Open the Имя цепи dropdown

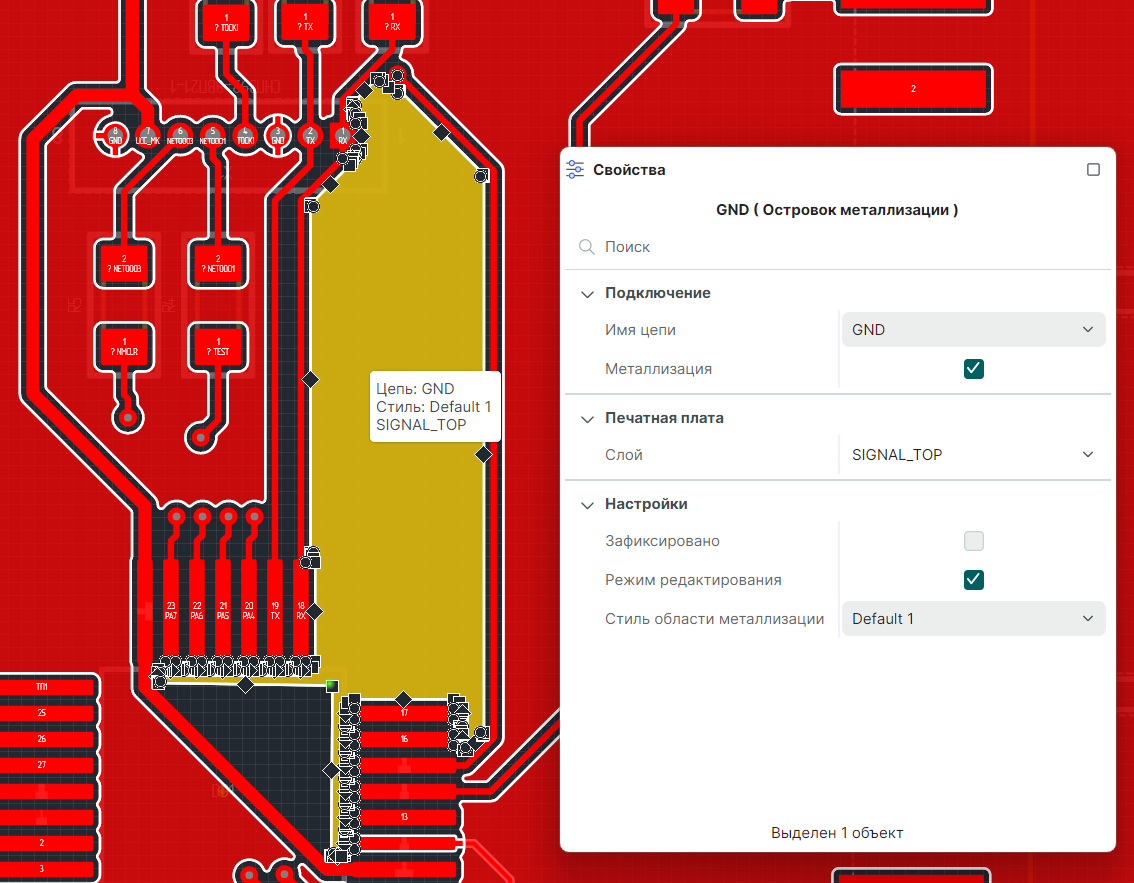973,329
